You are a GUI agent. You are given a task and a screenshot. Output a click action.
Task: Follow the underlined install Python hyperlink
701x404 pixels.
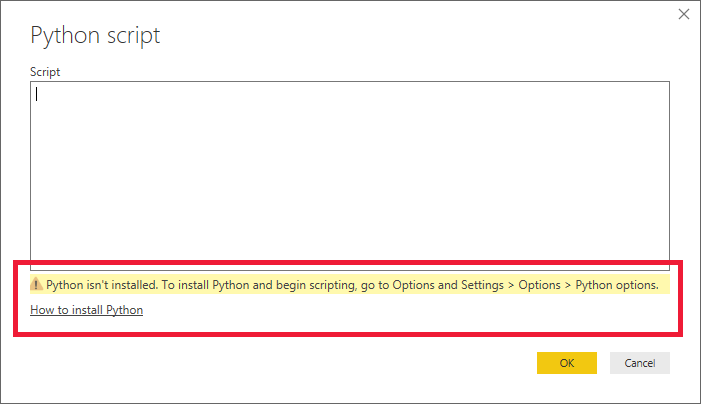click(87, 310)
